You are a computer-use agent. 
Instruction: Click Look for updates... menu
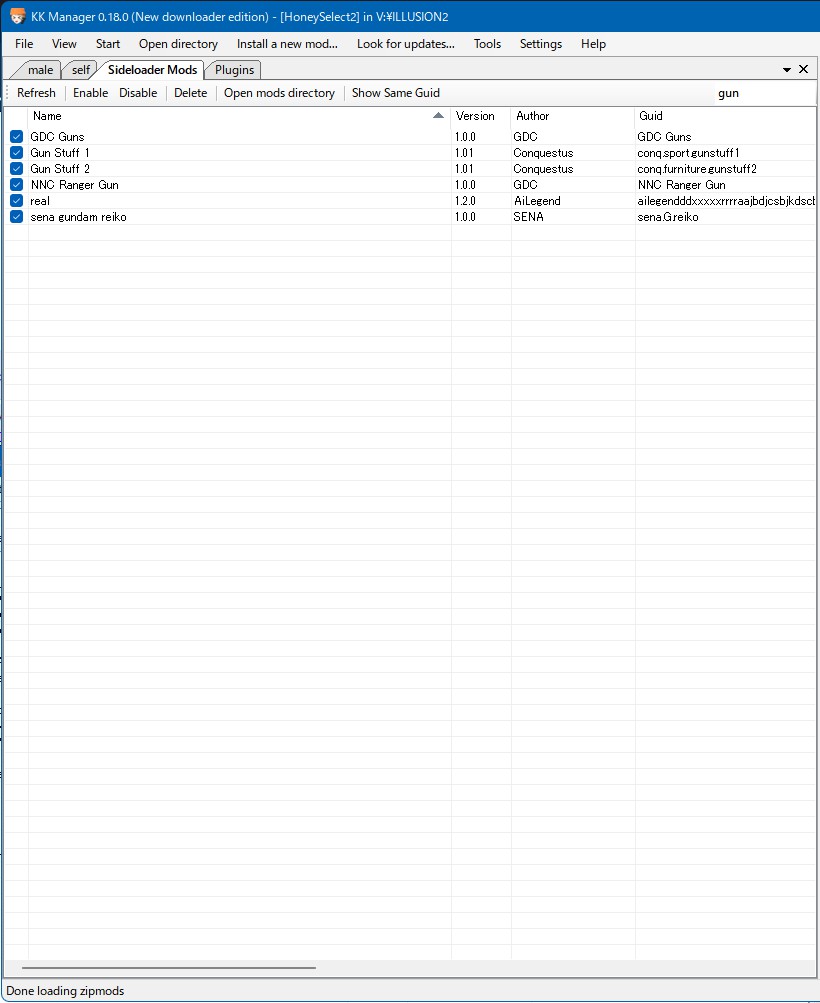406,43
